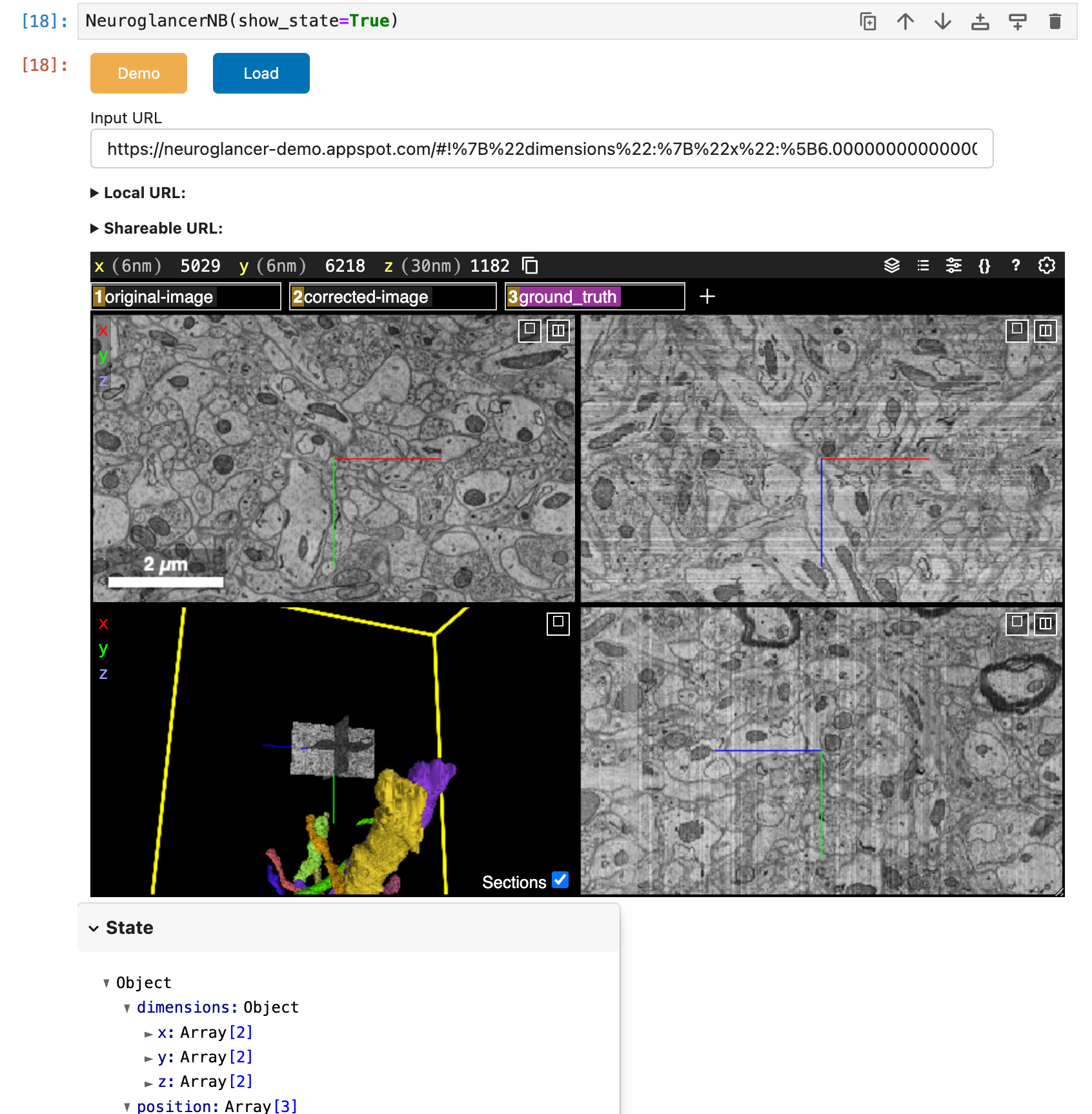The image size is (1092, 1114).
Task: Open the layer list panel icon
Action: click(923, 265)
